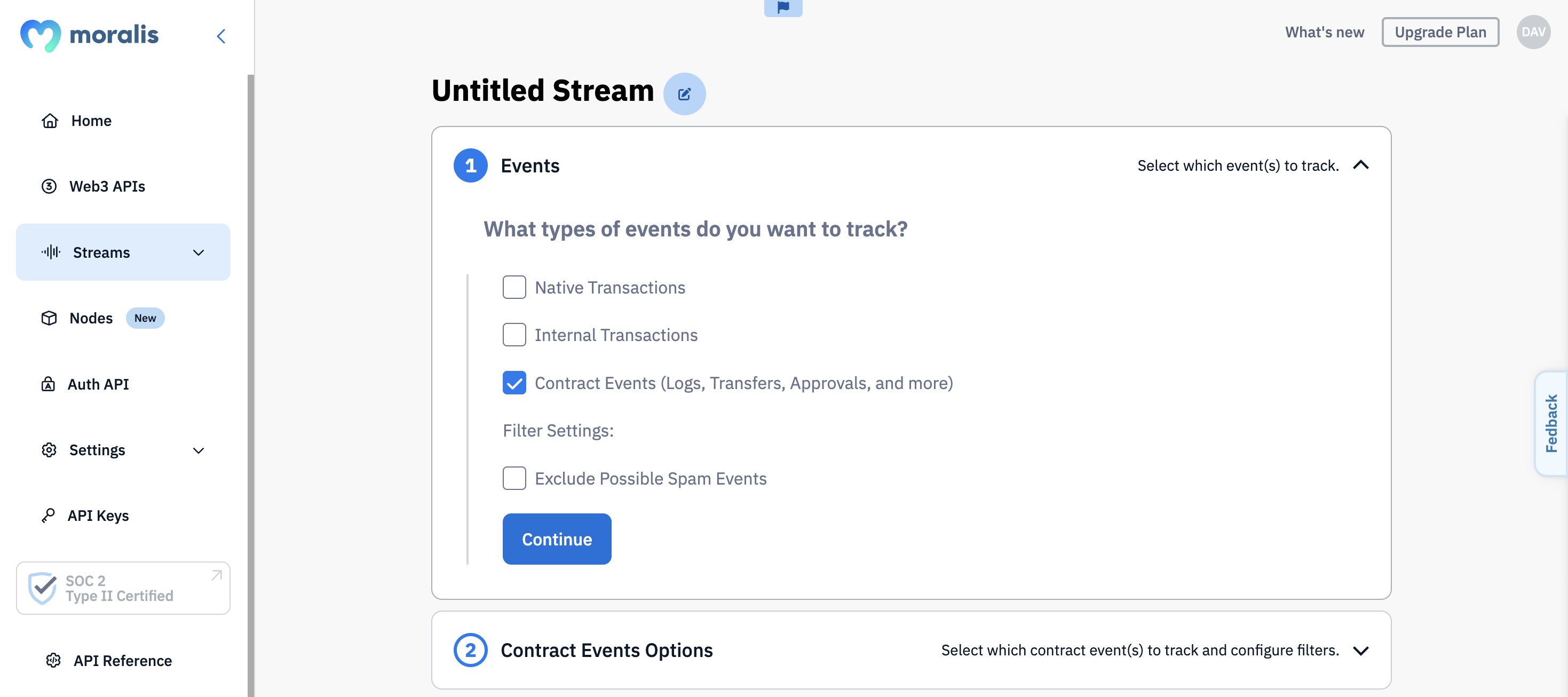Click the Home house icon

[x=50, y=121]
